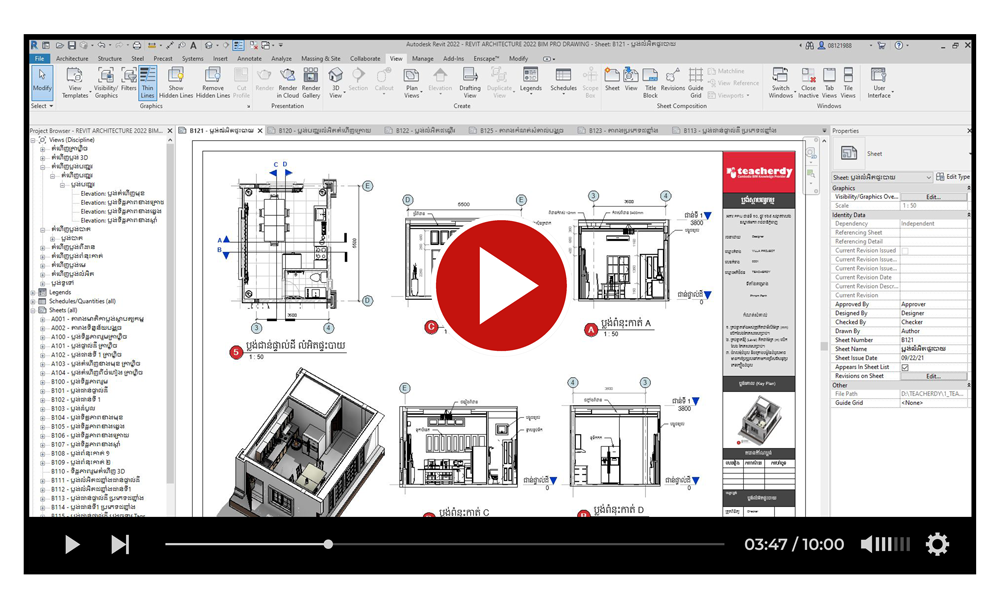Image resolution: width=1000 pixels, height=610 pixels.
Task: Print from the quick access toolbar
Action: coord(136,45)
